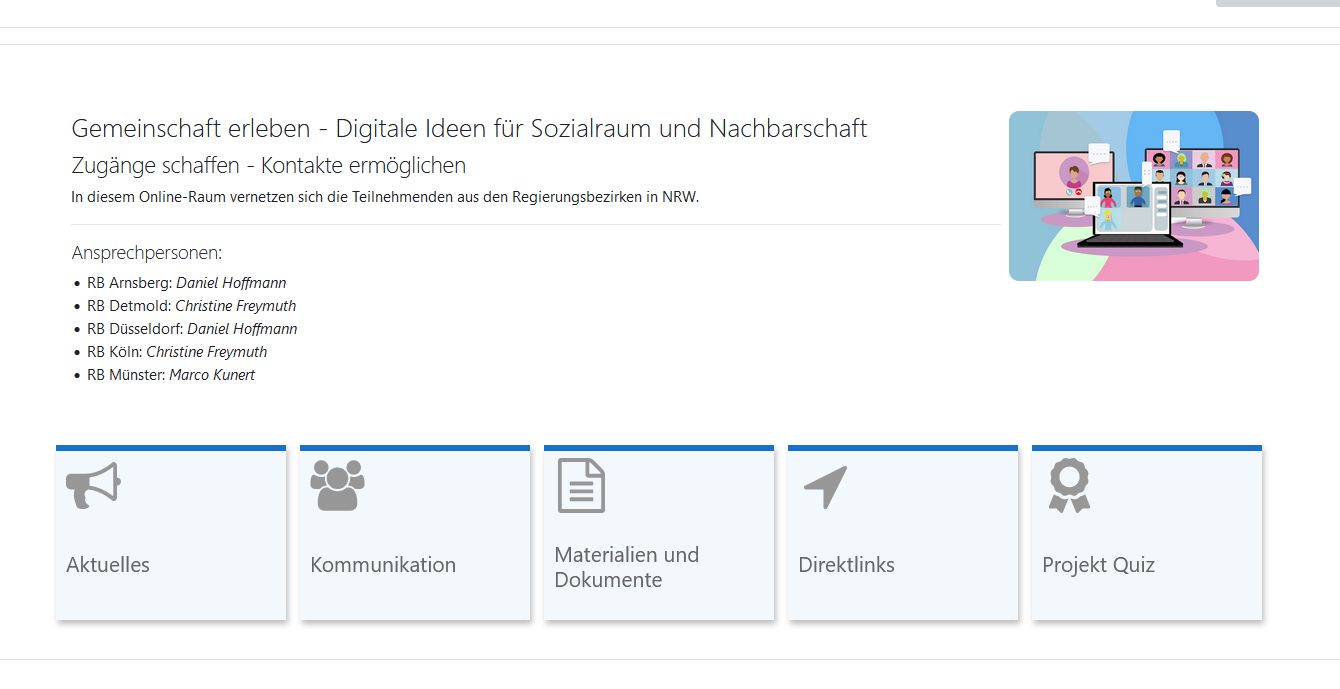Viewport: 1340px width, 689px height.
Task: Click the Gemeinschaft erleben main heading
Action: tap(469, 129)
